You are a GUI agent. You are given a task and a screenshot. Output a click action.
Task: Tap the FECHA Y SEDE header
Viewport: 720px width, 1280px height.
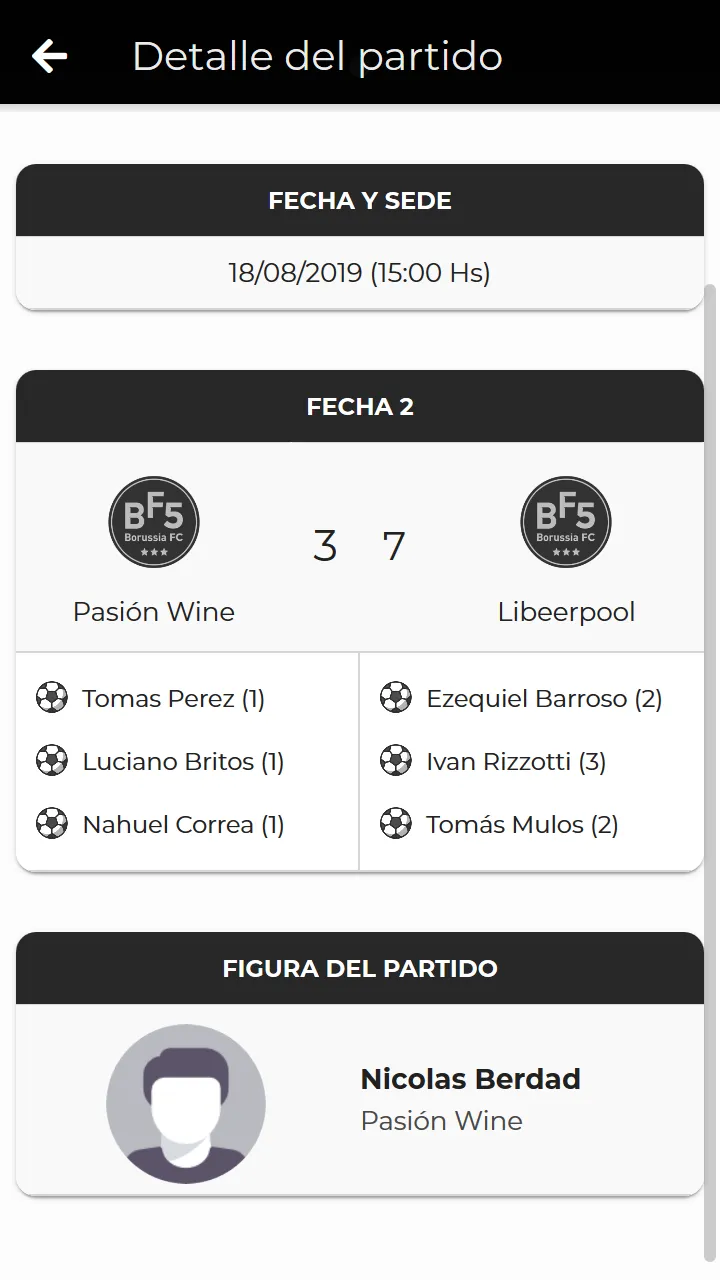360,200
